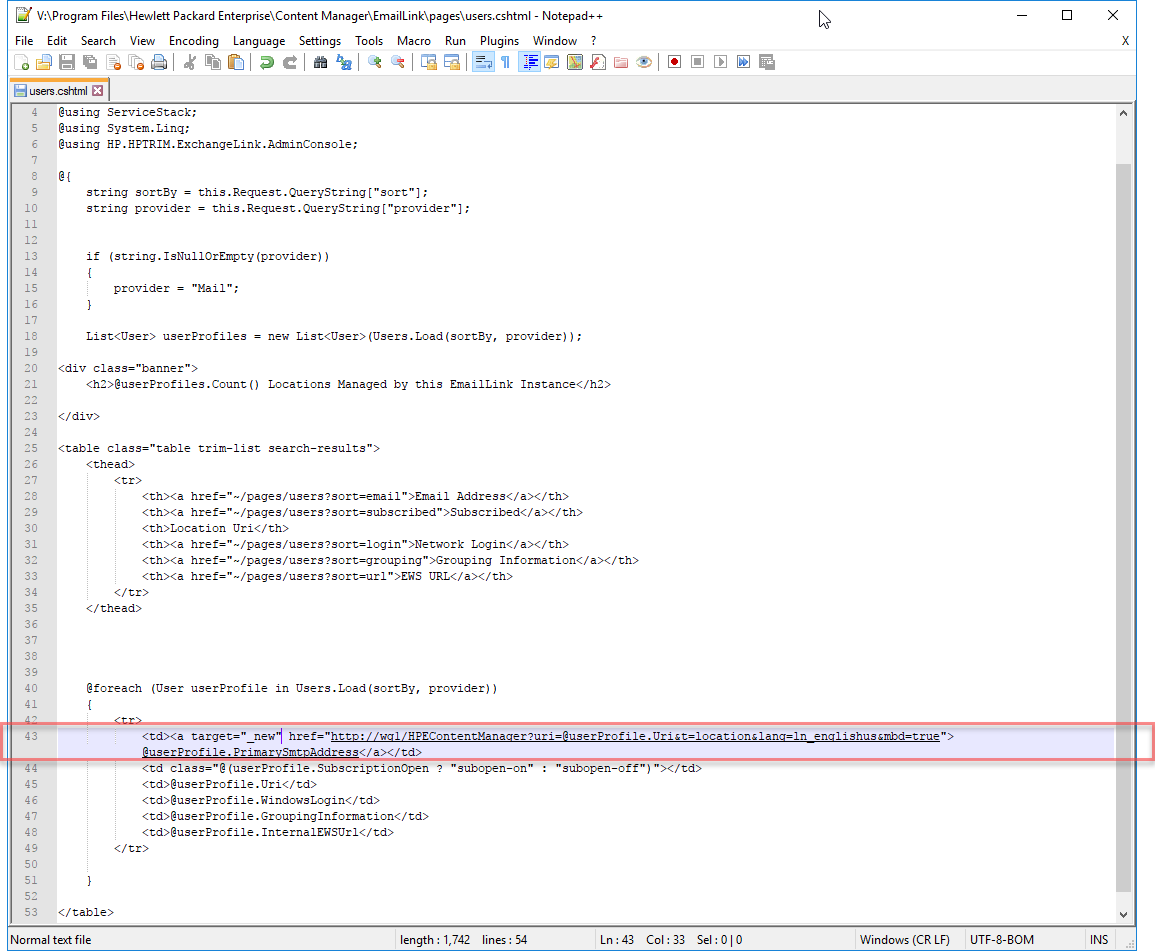Image resolution: width=1155 pixels, height=951 pixels.
Task: Close document via X at menu bar end
Action: click(x=1125, y=41)
